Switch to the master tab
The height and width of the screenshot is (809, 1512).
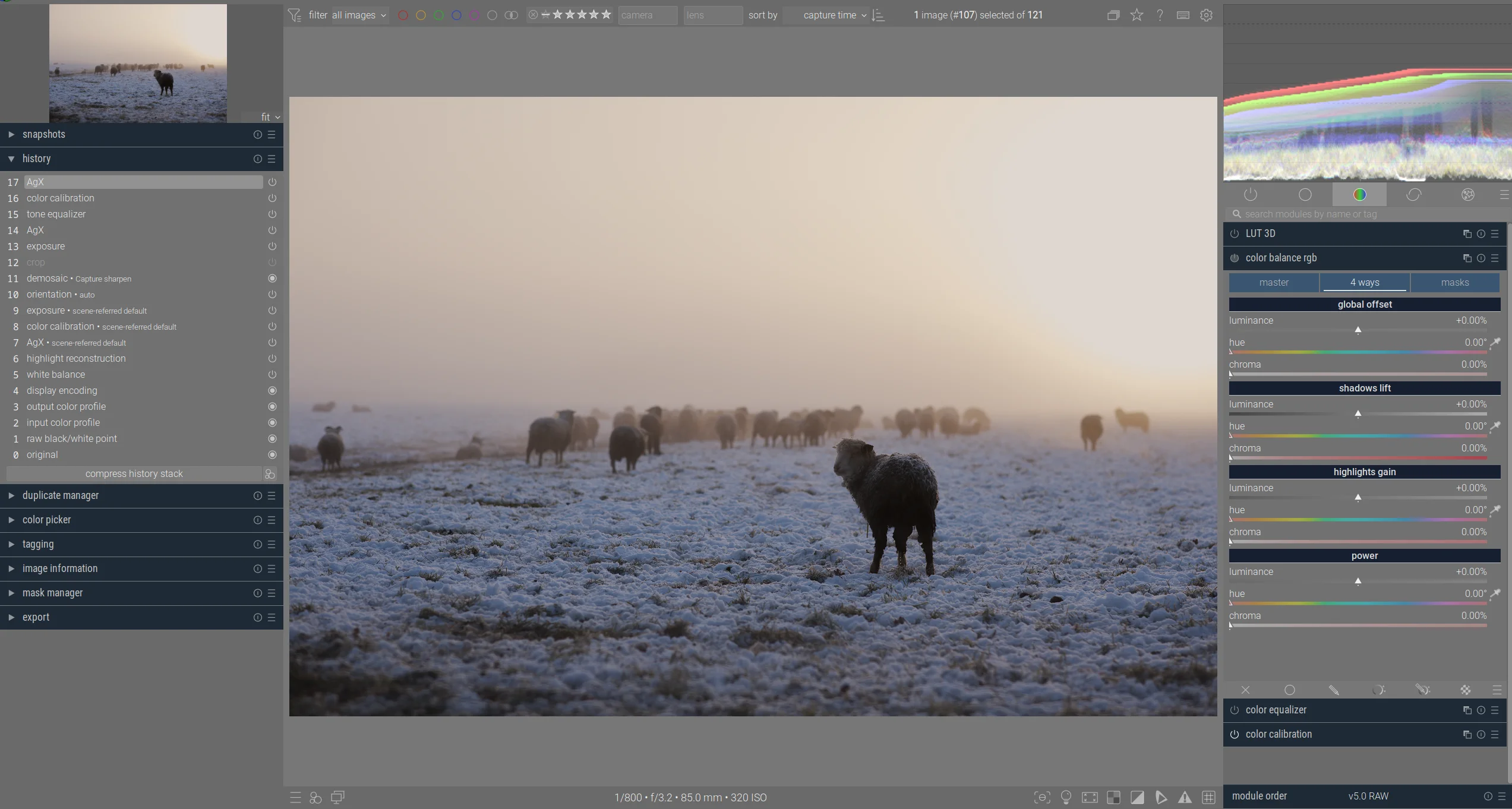click(x=1274, y=283)
